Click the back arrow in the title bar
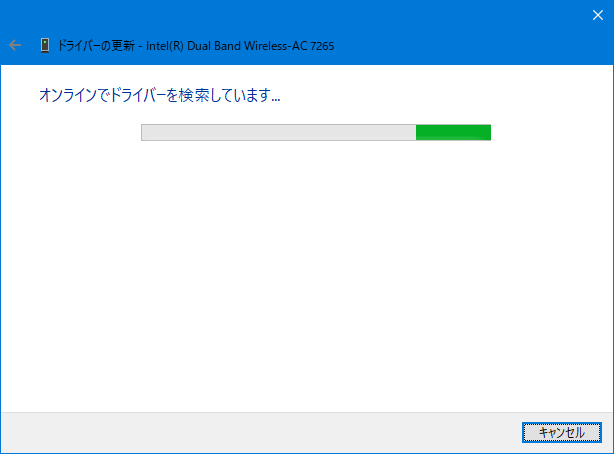Screen dimensions: 614x454 [x=15, y=45]
